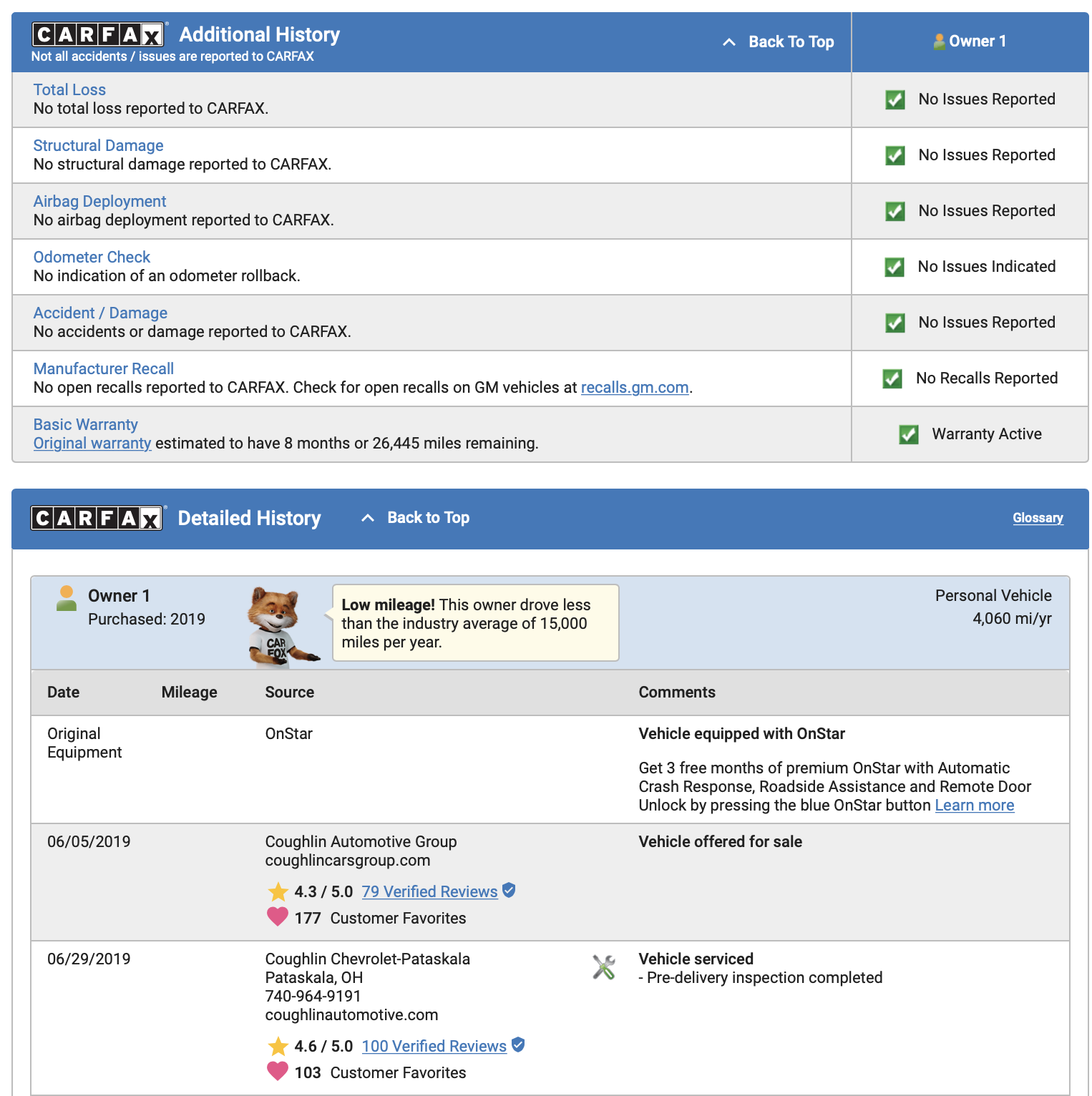Click Back To Top in Additional History header
The height and width of the screenshot is (1096, 1092).
791,41
